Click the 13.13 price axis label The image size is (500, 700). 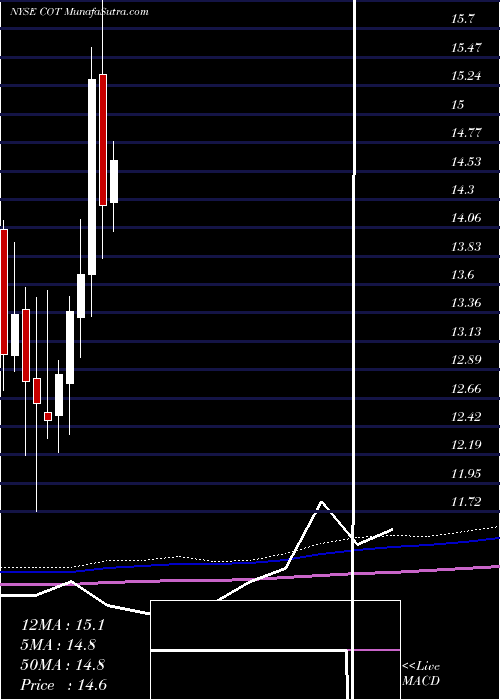click(x=467, y=332)
